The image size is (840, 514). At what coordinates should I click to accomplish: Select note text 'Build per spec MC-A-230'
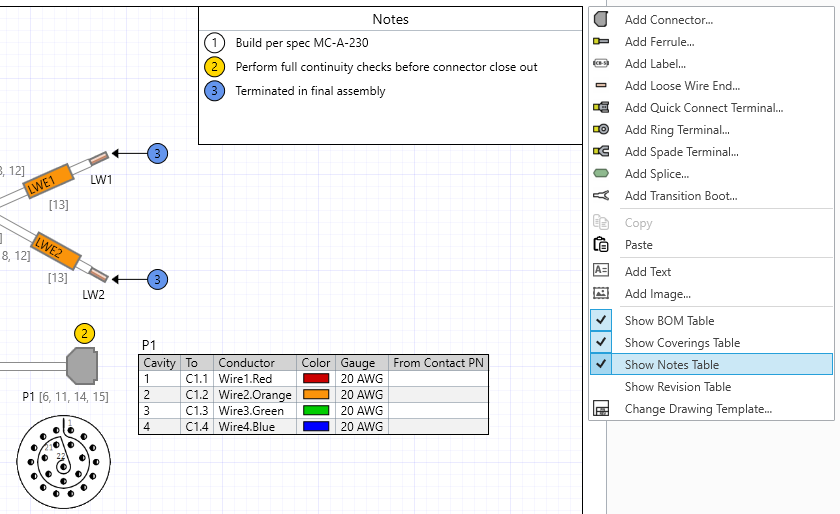302,43
